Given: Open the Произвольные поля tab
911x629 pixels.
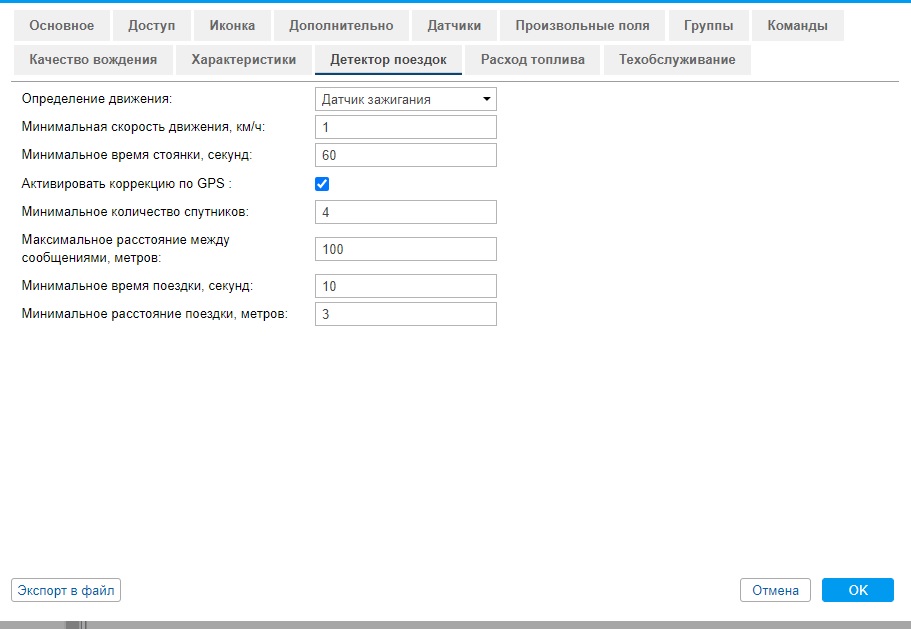Looking at the screenshot, I should tap(582, 25).
